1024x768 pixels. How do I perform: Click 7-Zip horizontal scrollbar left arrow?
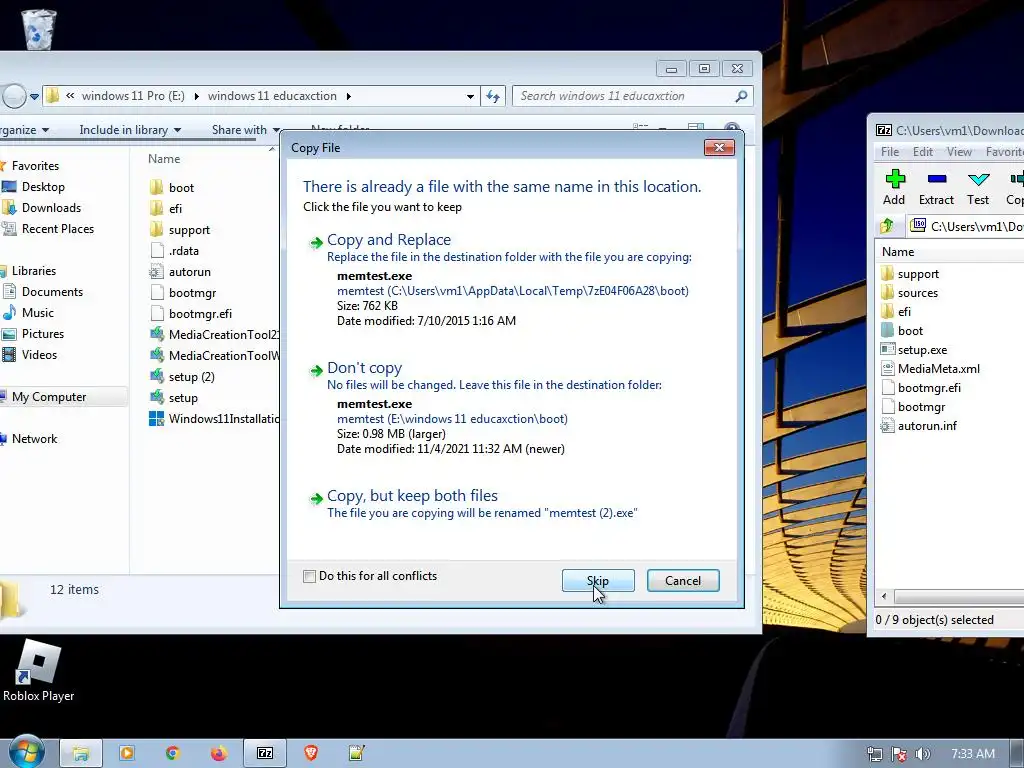[884, 596]
